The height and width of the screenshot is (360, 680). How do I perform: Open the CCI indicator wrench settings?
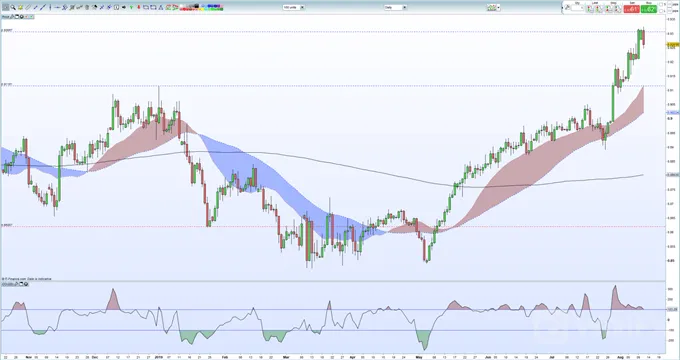(16, 284)
